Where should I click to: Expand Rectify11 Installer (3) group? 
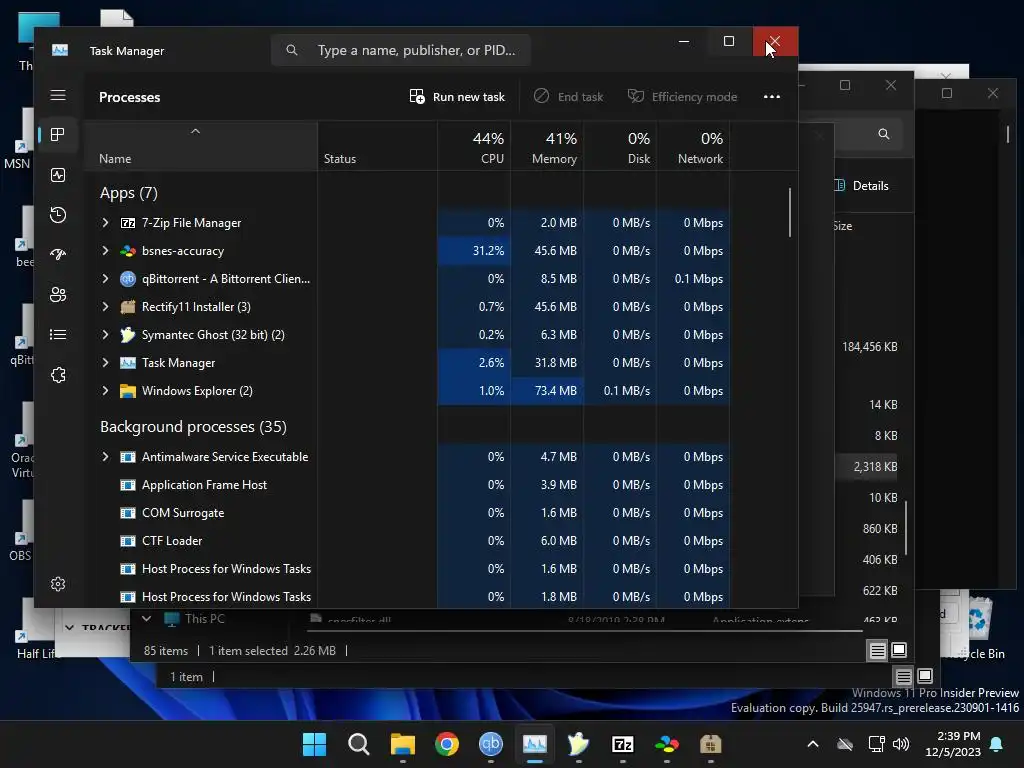pos(105,307)
